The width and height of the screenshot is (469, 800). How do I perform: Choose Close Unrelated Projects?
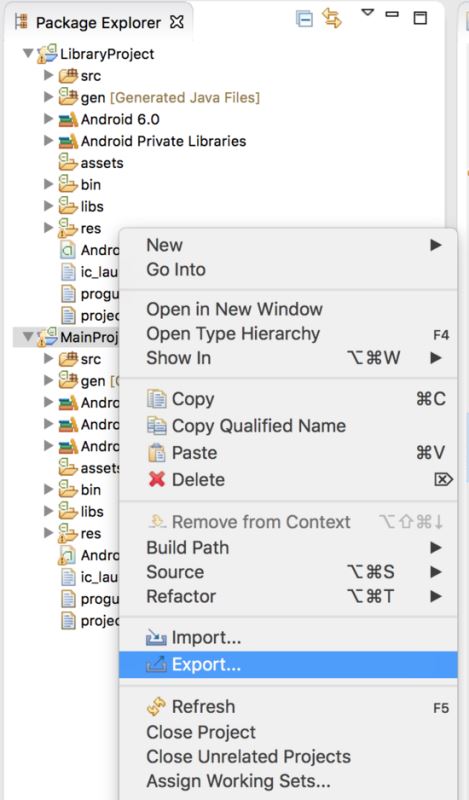pyautogui.click(x=249, y=757)
